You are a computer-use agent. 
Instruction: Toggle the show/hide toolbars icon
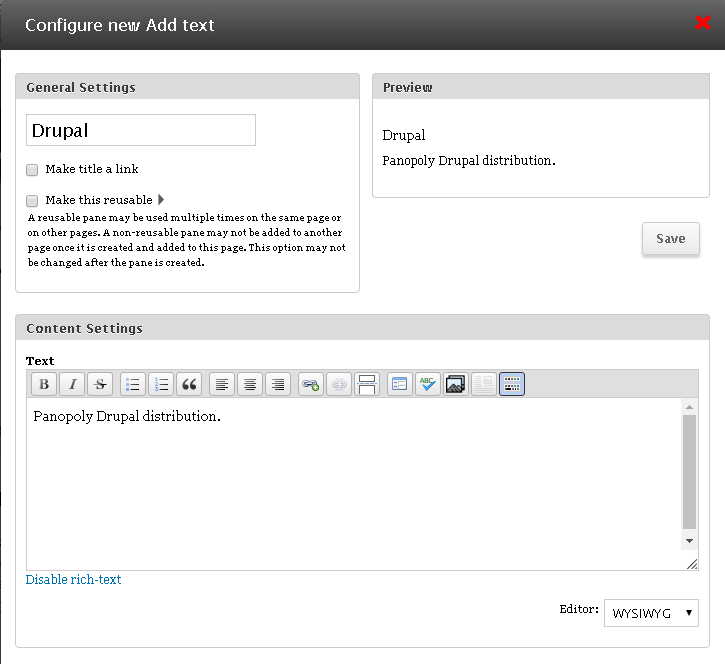(x=512, y=384)
